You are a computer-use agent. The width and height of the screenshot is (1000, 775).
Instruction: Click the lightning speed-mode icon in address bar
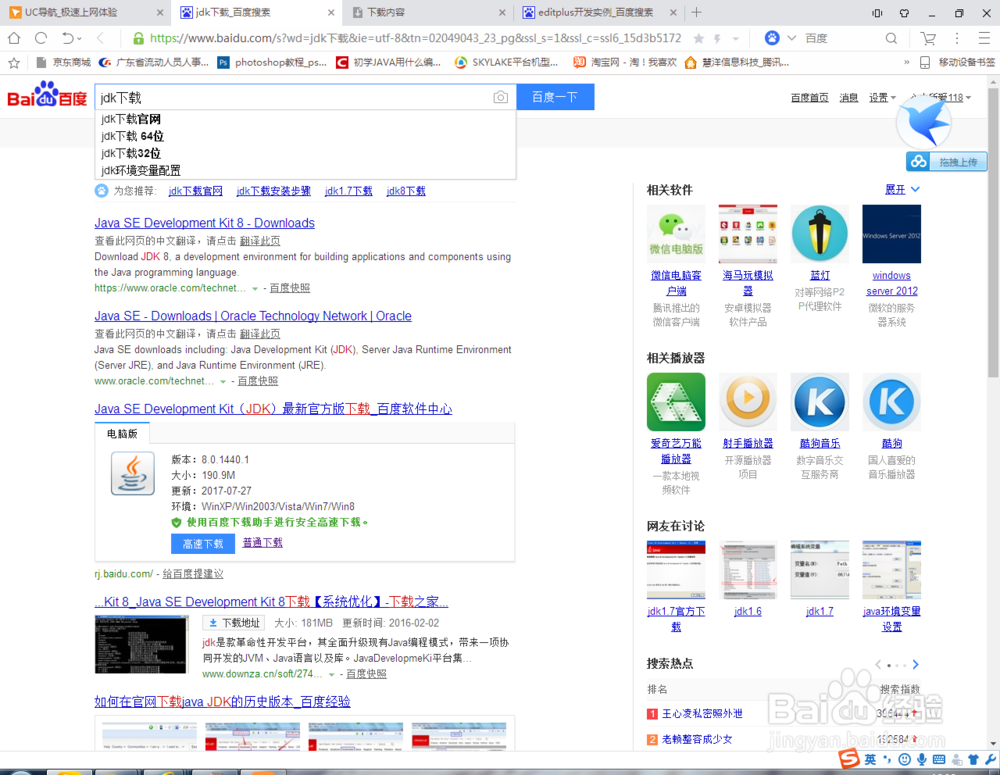717,39
